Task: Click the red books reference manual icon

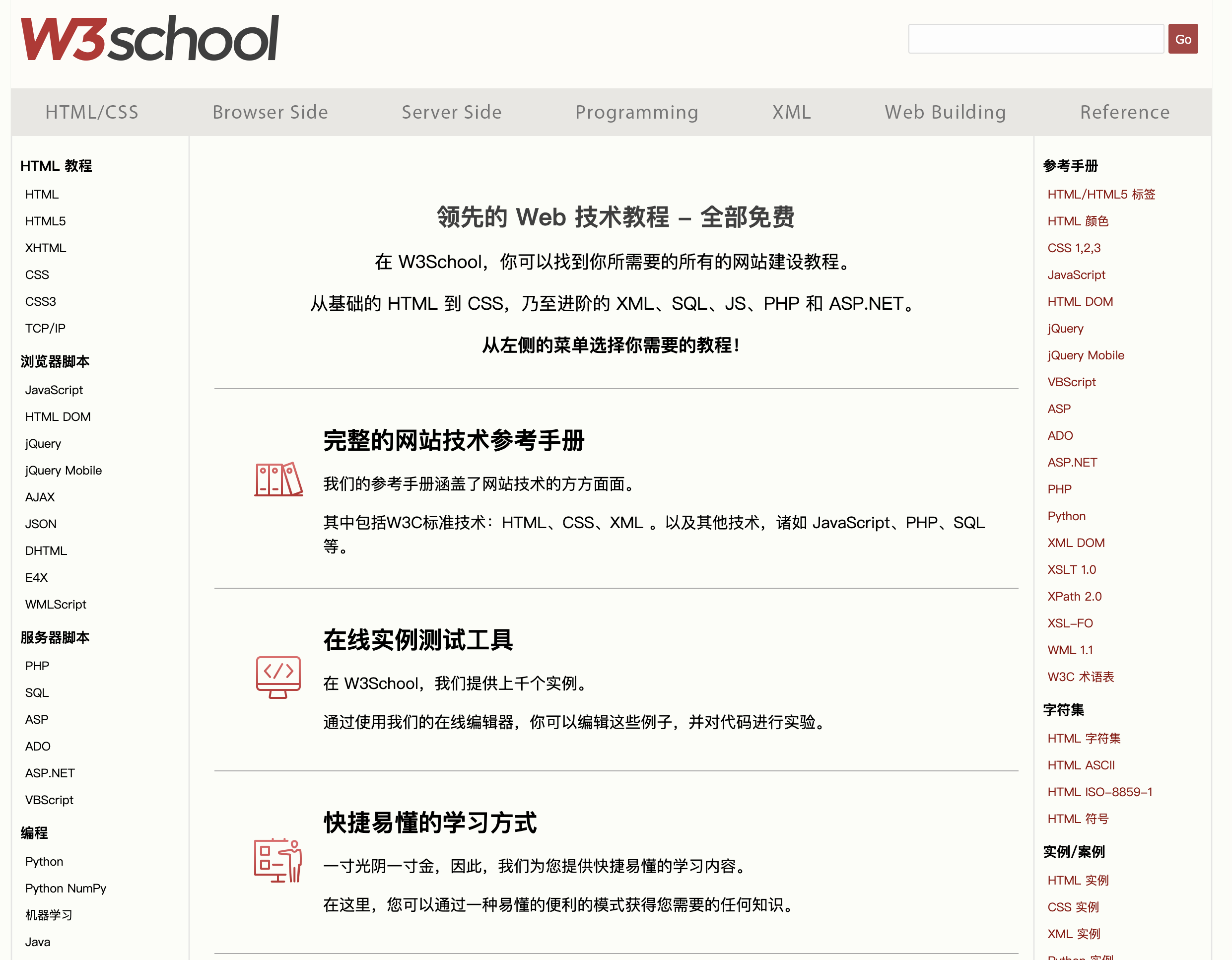Action: [278, 480]
